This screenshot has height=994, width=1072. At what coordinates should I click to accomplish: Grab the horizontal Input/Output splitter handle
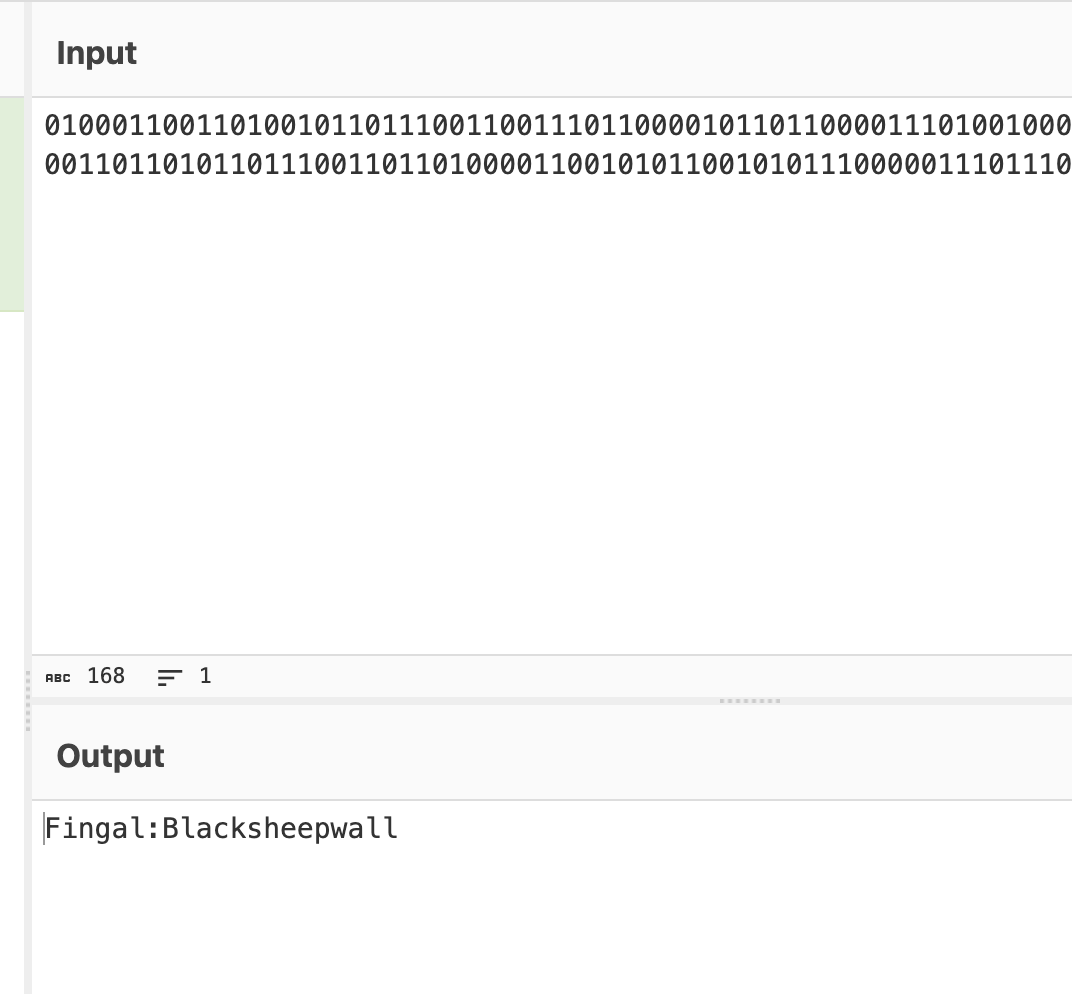[750, 701]
